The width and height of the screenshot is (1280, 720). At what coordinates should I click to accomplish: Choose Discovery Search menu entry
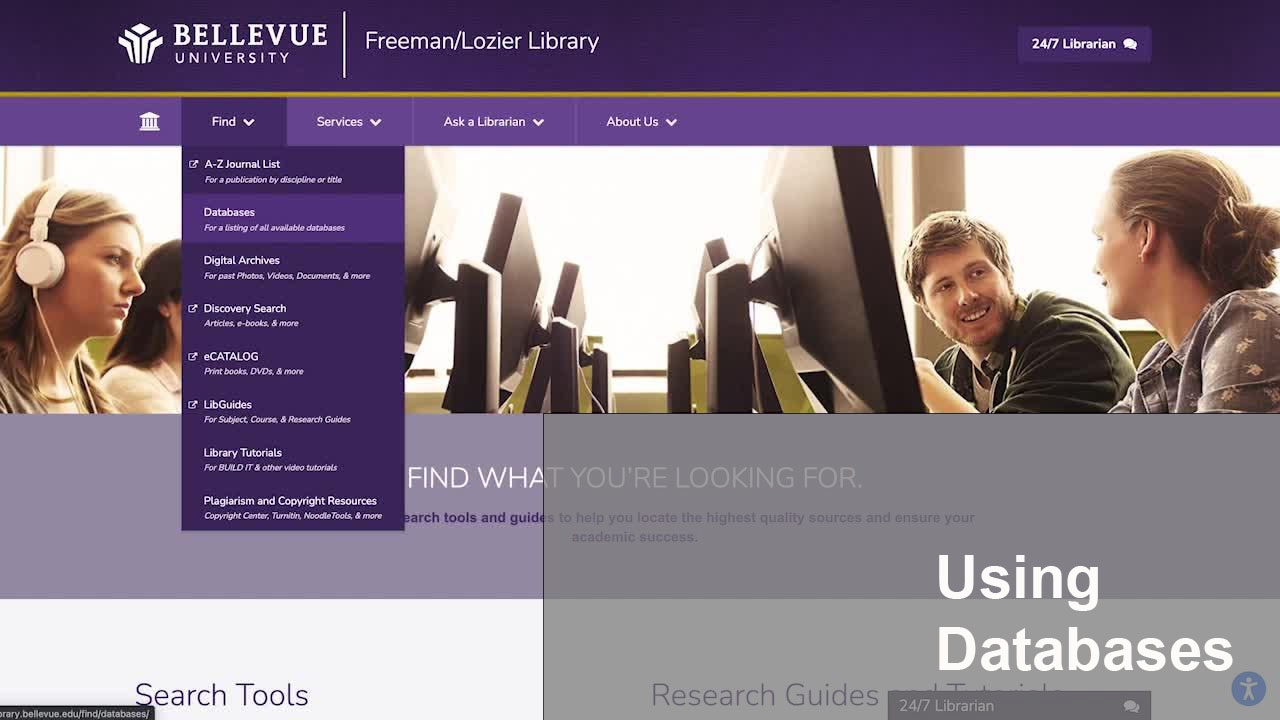293,315
